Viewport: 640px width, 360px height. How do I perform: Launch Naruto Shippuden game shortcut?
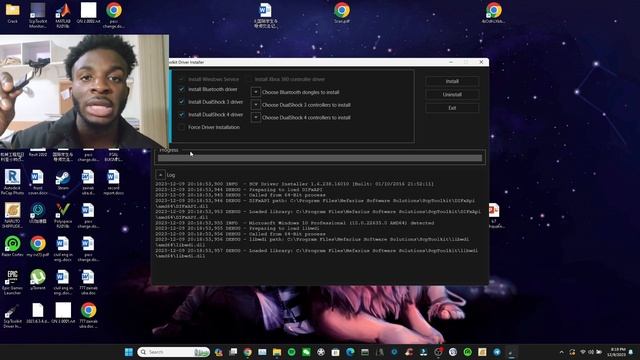(12, 216)
